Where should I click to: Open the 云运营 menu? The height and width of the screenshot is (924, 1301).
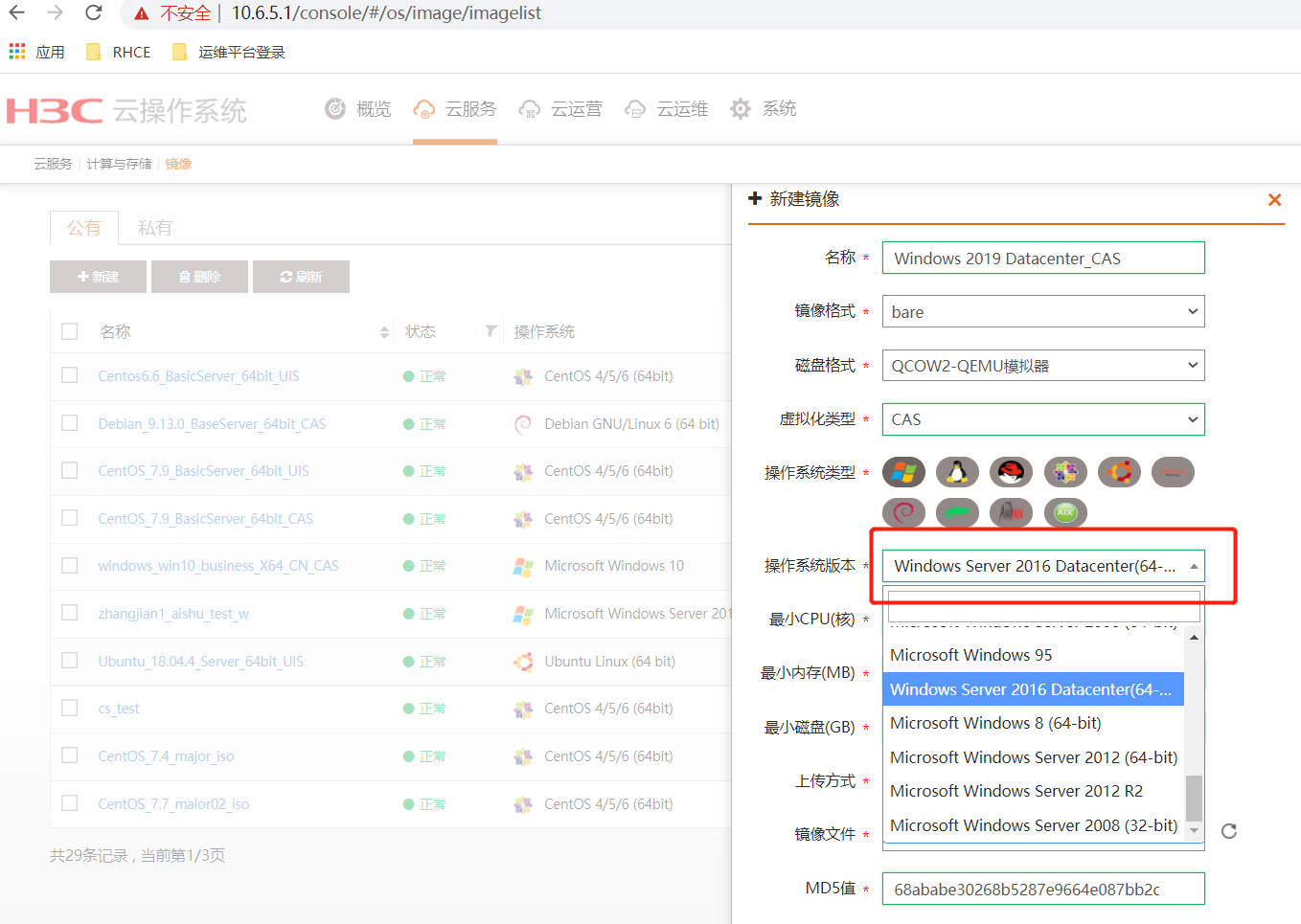coord(560,109)
